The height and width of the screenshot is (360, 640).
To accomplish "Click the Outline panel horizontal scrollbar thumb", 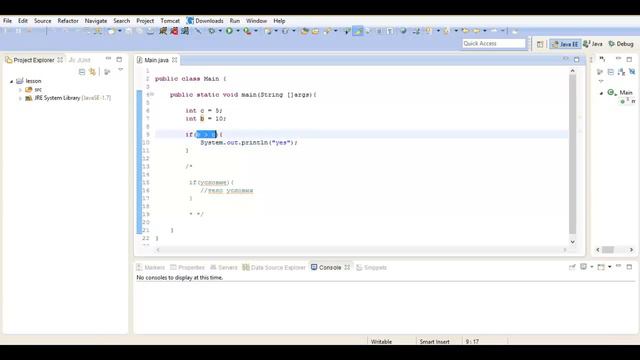I will pyautogui.click(x=608, y=249).
